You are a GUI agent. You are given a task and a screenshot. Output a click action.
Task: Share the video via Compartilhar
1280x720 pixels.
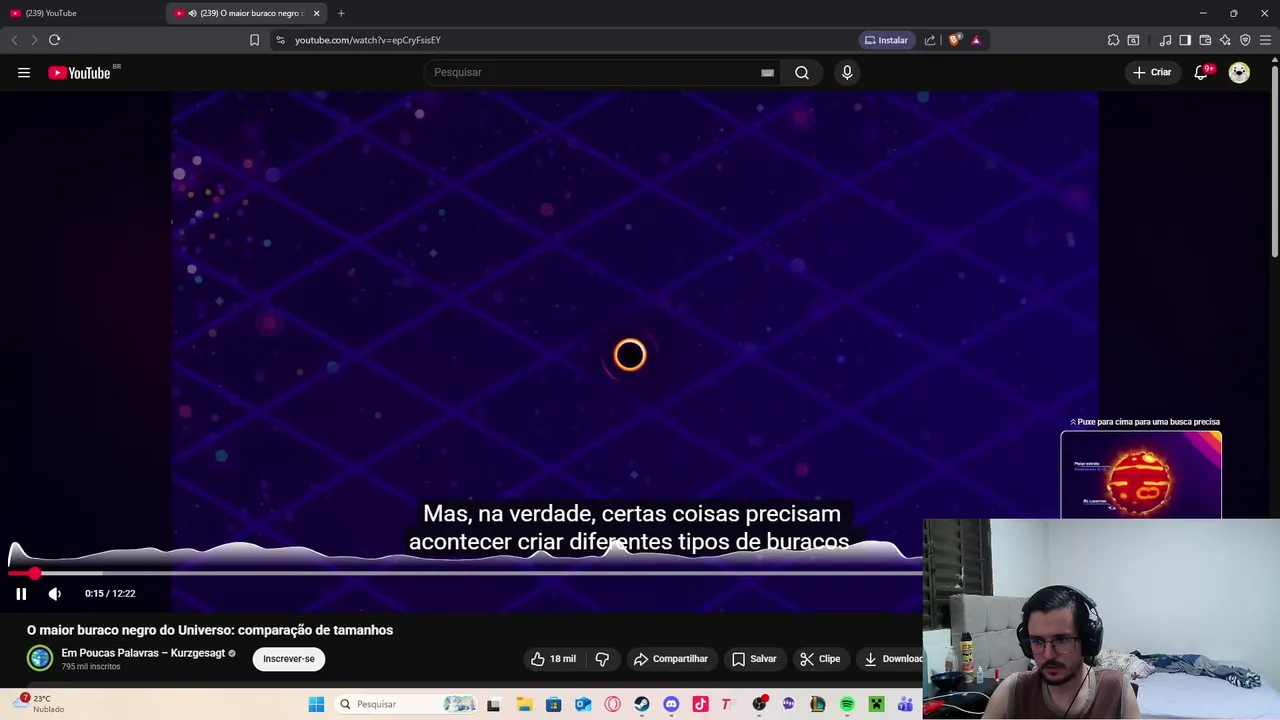670,659
